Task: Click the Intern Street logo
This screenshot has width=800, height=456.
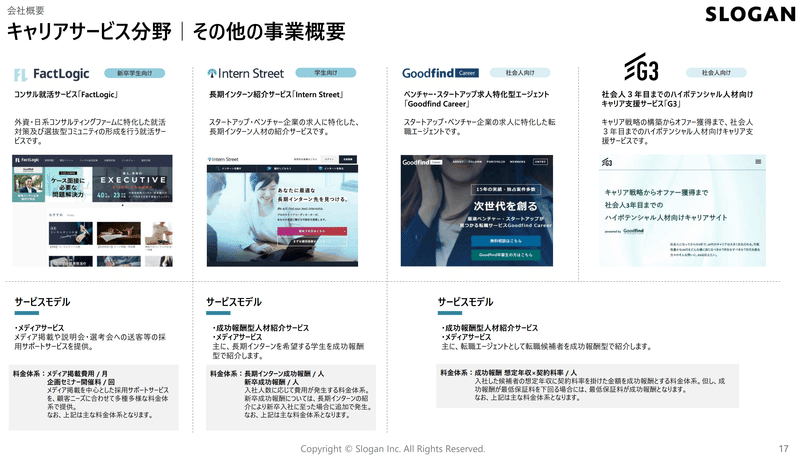Action: pyautogui.click(x=246, y=73)
